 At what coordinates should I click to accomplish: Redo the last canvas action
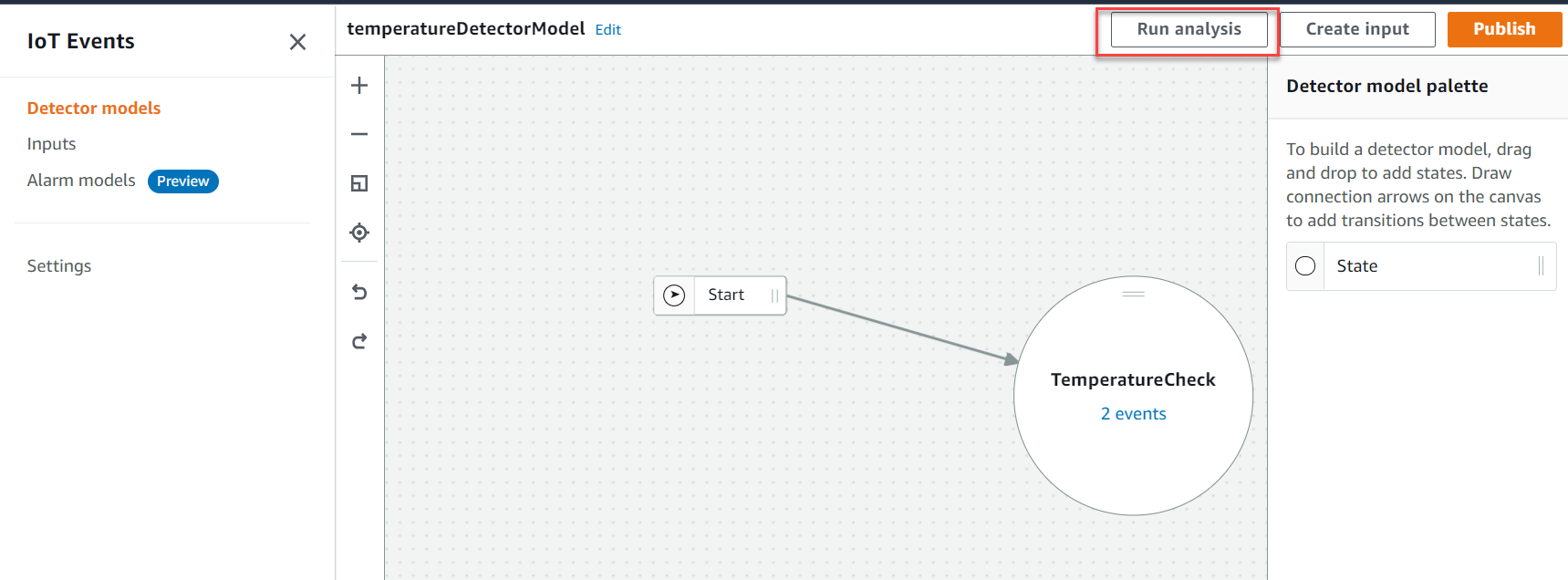[359, 341]
